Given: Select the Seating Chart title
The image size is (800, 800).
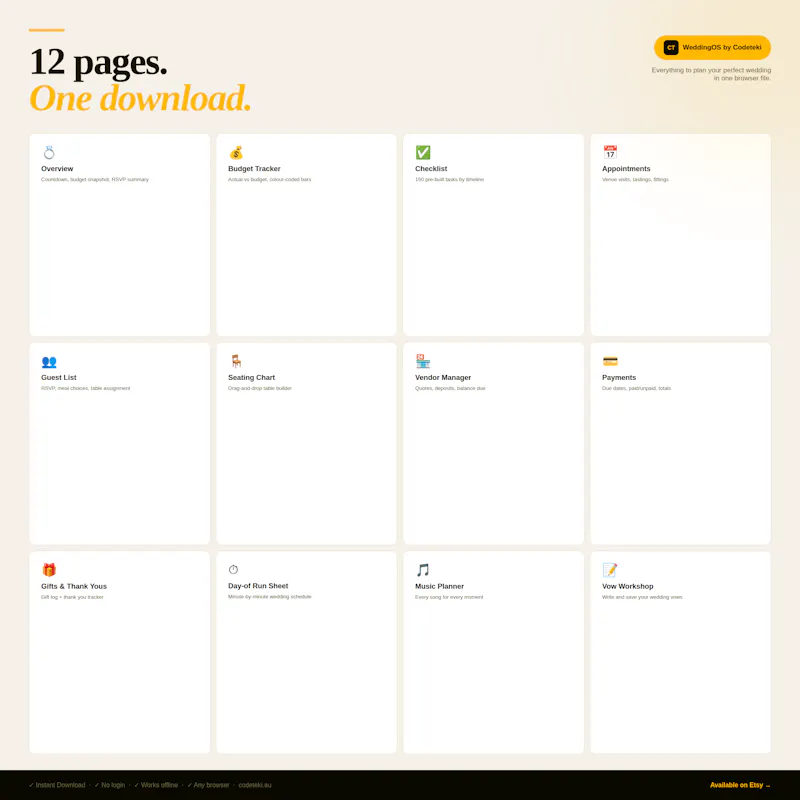Looking at the screenshot, I should click(x=252, y=378).
